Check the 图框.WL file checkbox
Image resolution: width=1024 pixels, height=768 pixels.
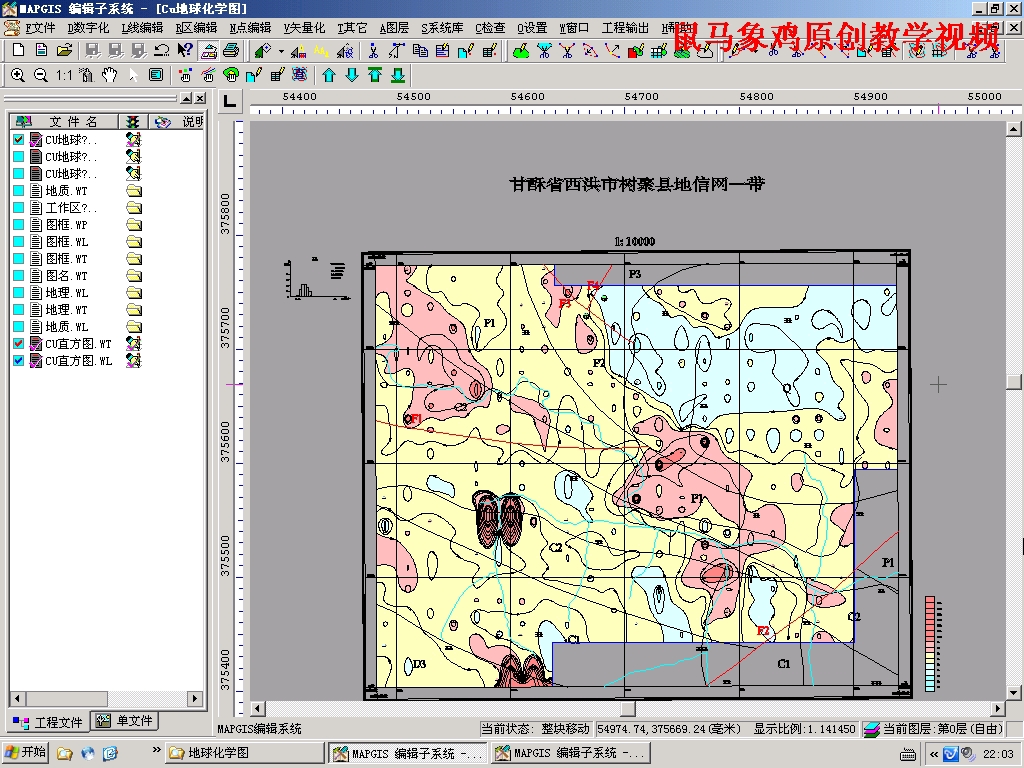coord(18,241)
